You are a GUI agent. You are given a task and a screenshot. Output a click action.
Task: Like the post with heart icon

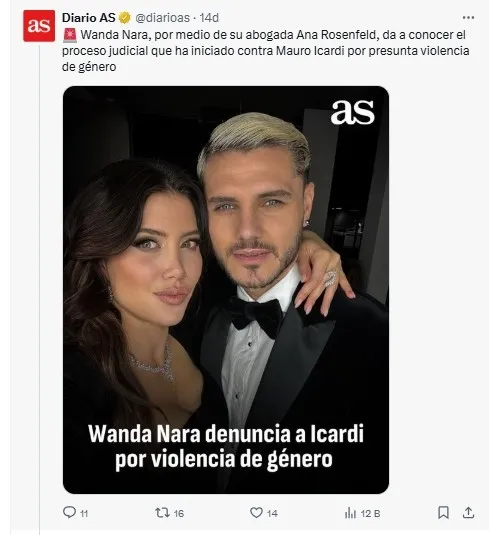tap(256, 512)
